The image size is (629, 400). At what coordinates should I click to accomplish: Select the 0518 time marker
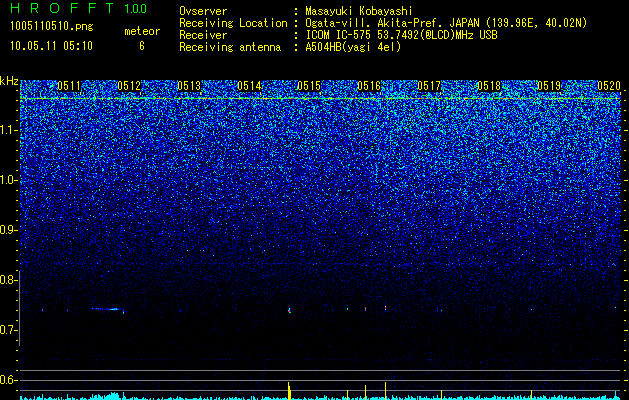click(489, 86)
